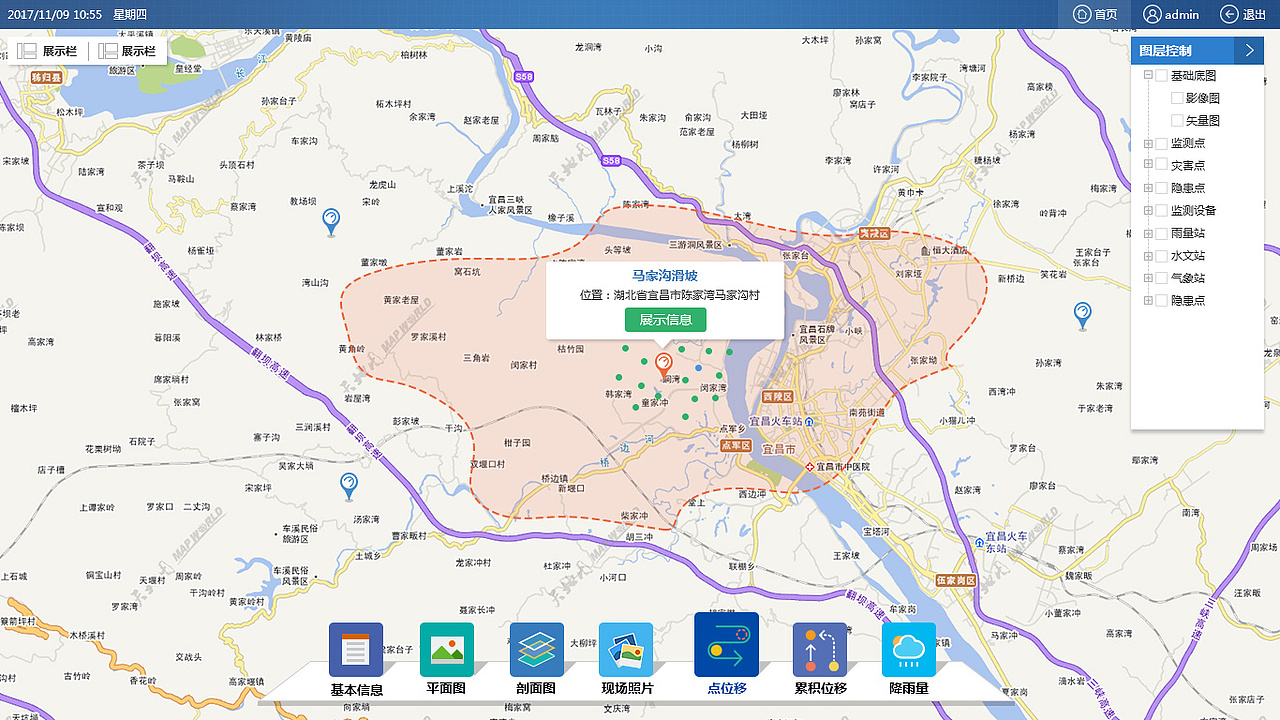Expand the 灾害点 tree node
Screen dimensions: 1280x720
pyautogui.click(x=1148, y=165)
